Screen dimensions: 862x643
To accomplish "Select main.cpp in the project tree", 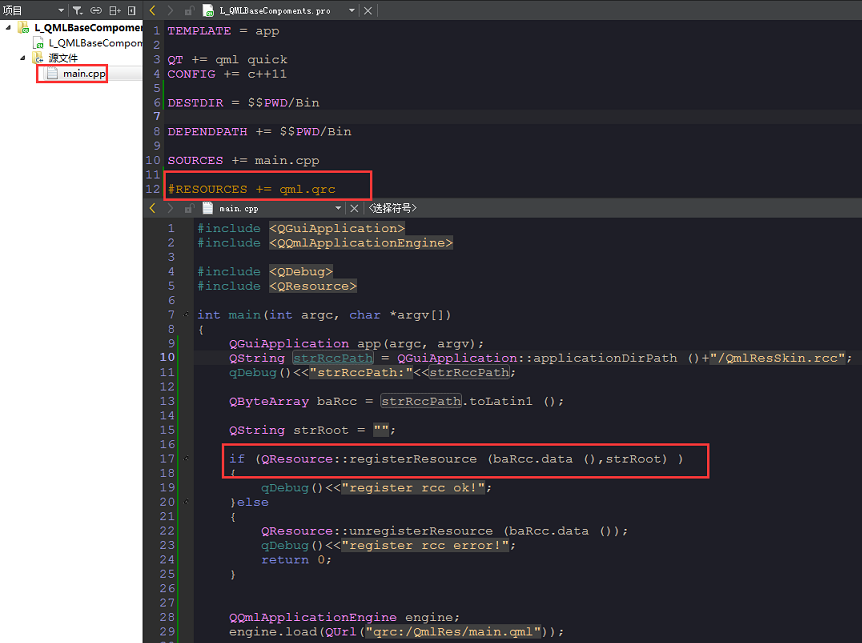I will click(x=84, y=73).
